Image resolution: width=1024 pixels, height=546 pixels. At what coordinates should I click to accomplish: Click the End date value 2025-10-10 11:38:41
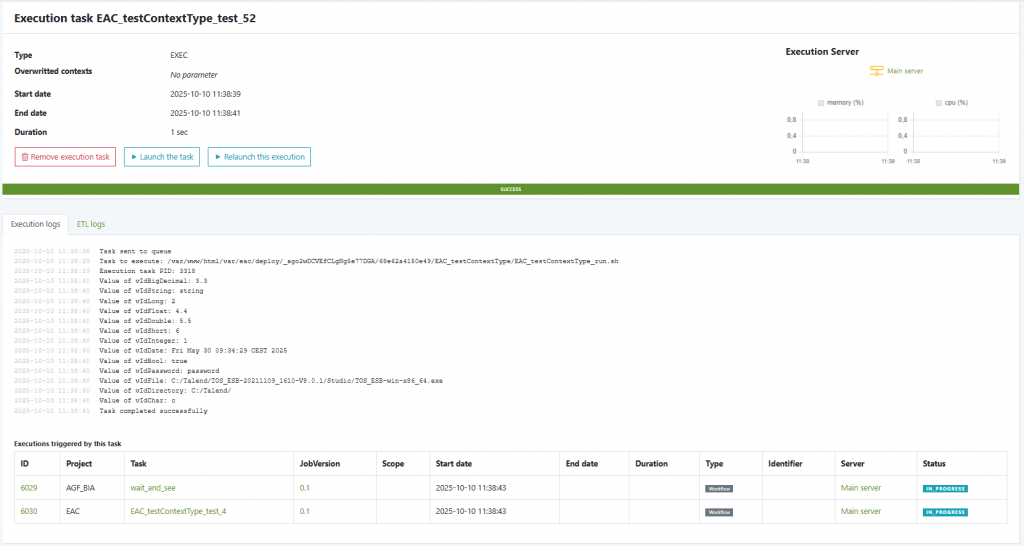(x=206, y=113)
